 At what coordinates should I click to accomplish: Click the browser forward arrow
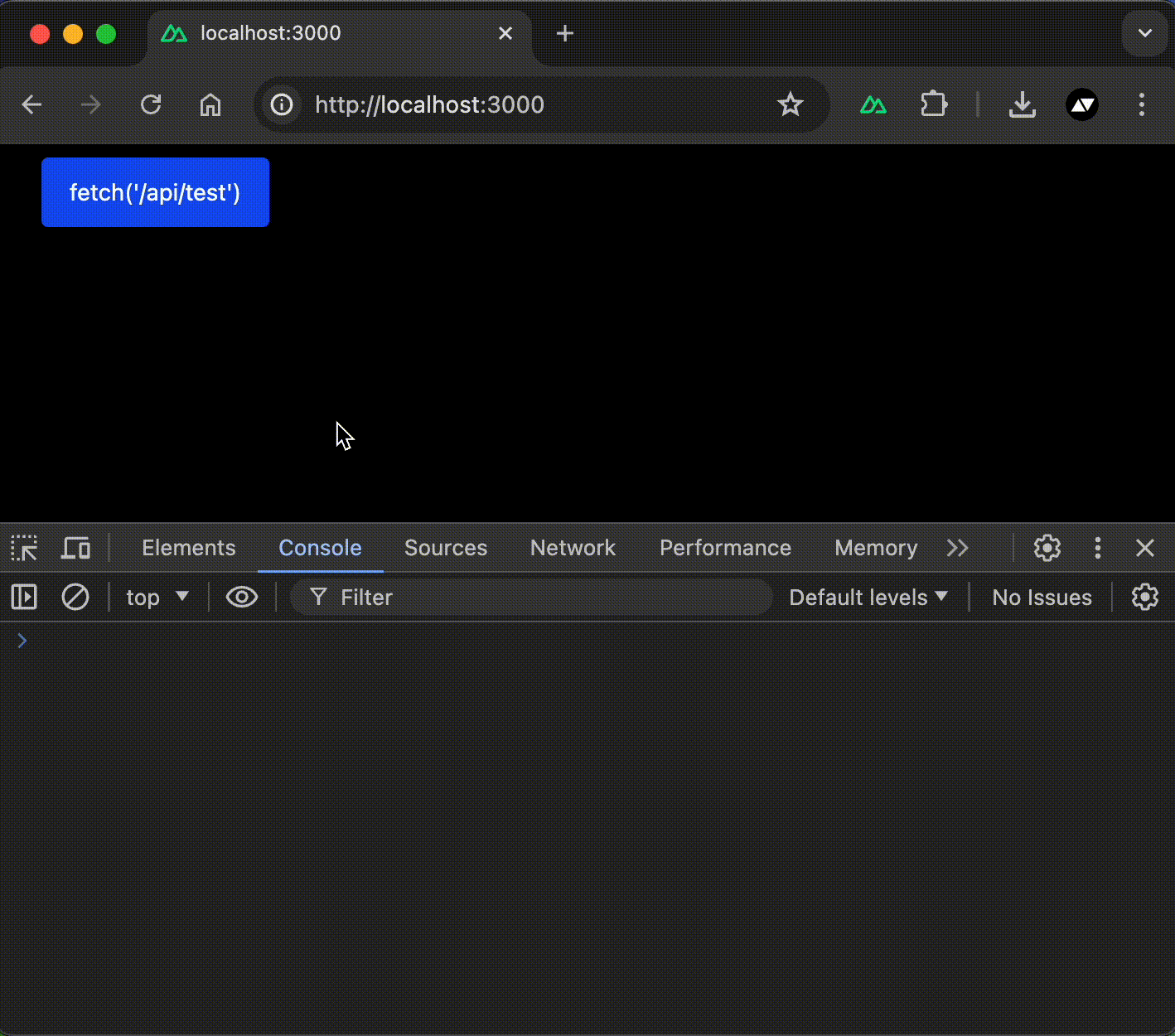[90, 104]
